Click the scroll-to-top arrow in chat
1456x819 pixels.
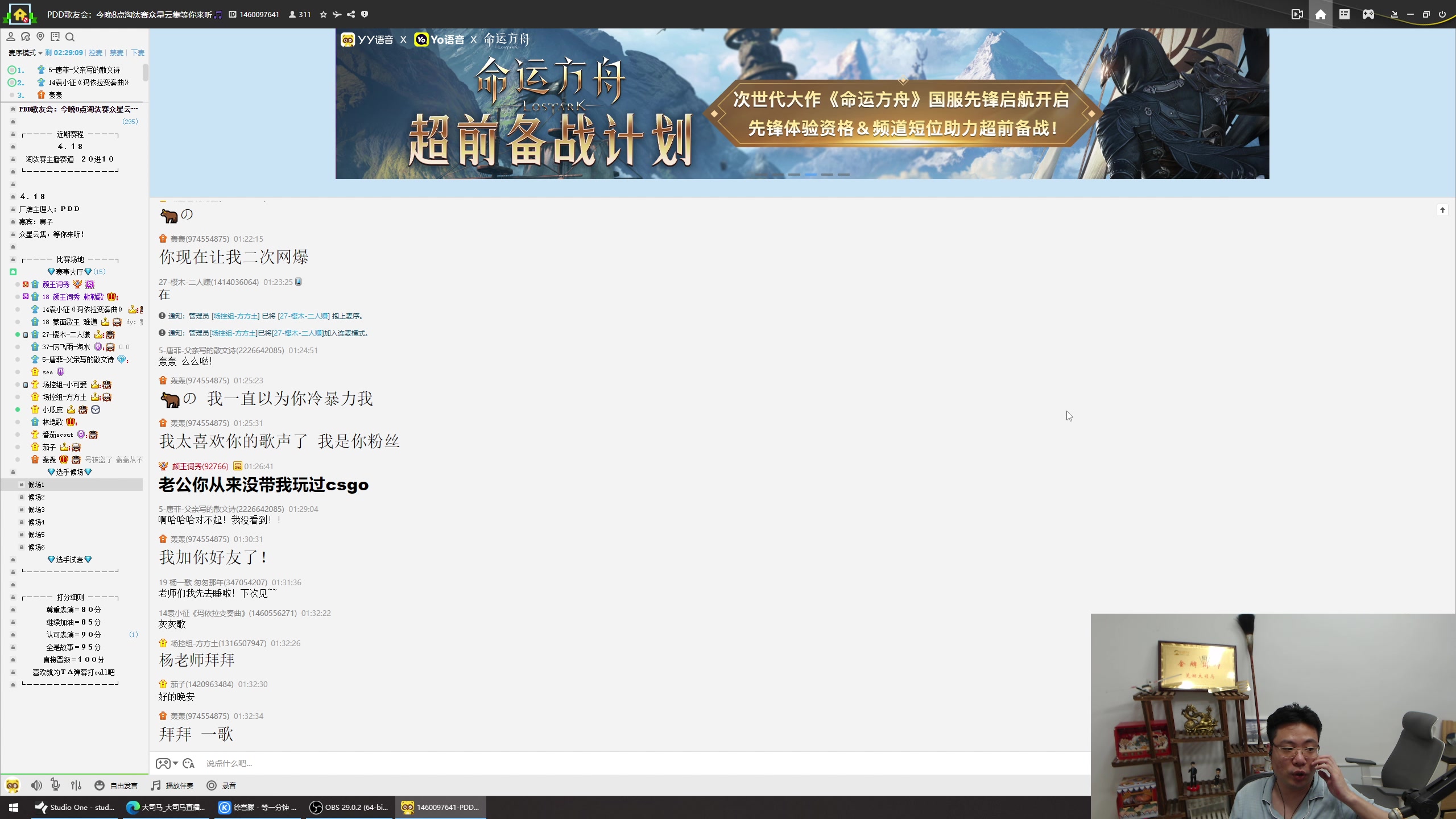[1442, 210]
